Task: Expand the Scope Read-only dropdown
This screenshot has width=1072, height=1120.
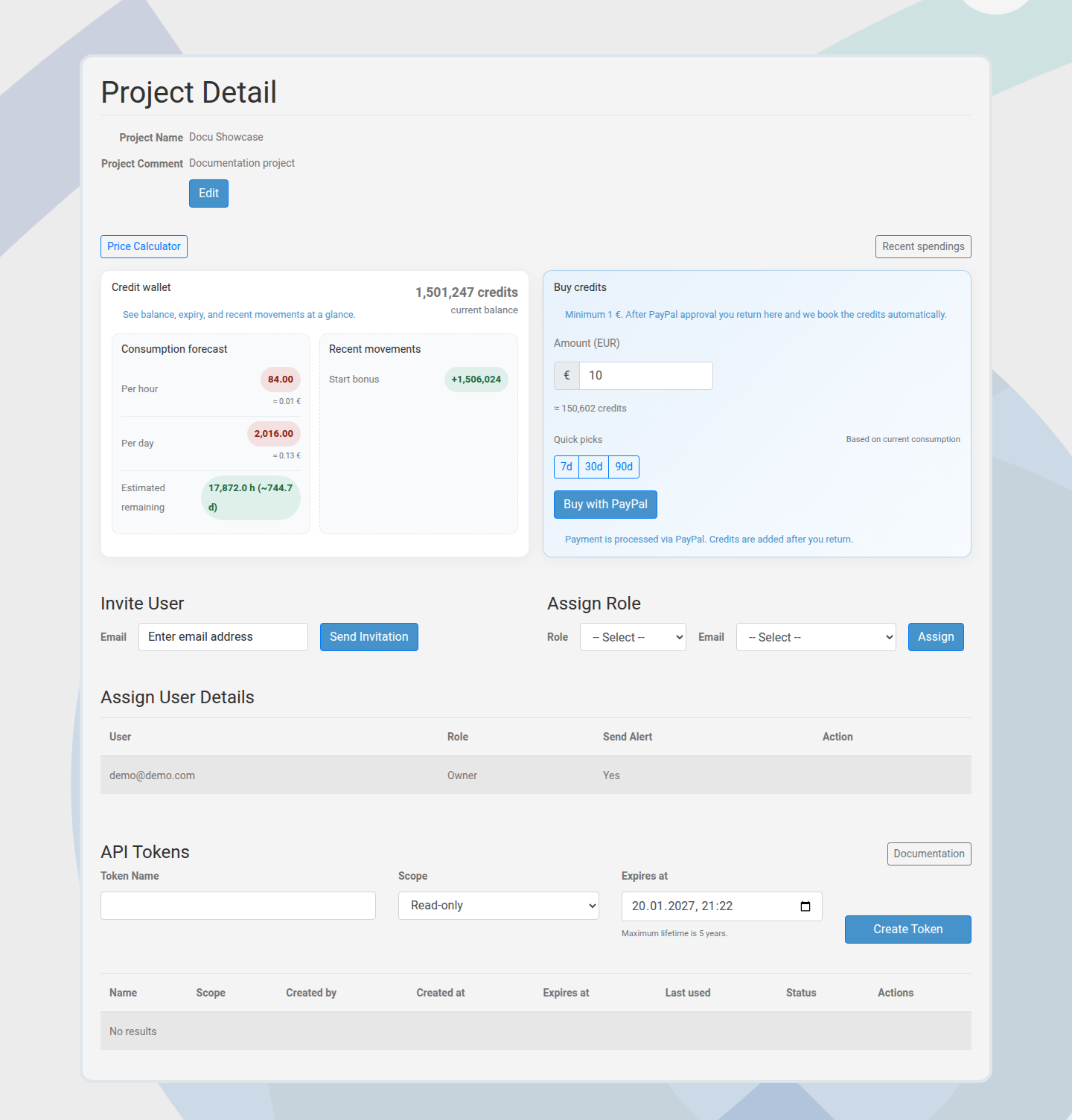Action: tap(499, 906)
